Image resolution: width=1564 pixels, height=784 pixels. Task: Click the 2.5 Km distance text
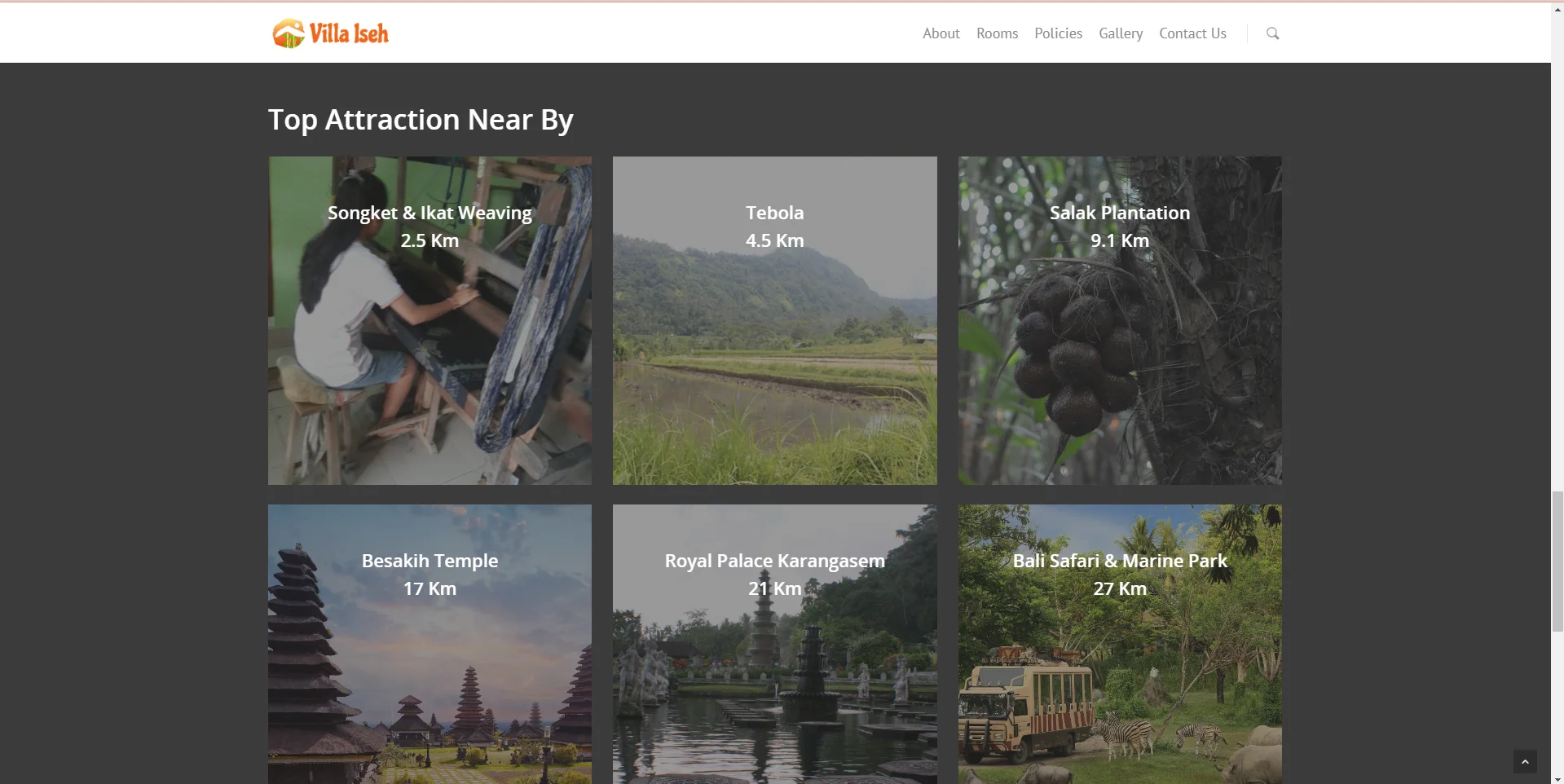coord(430,240)
